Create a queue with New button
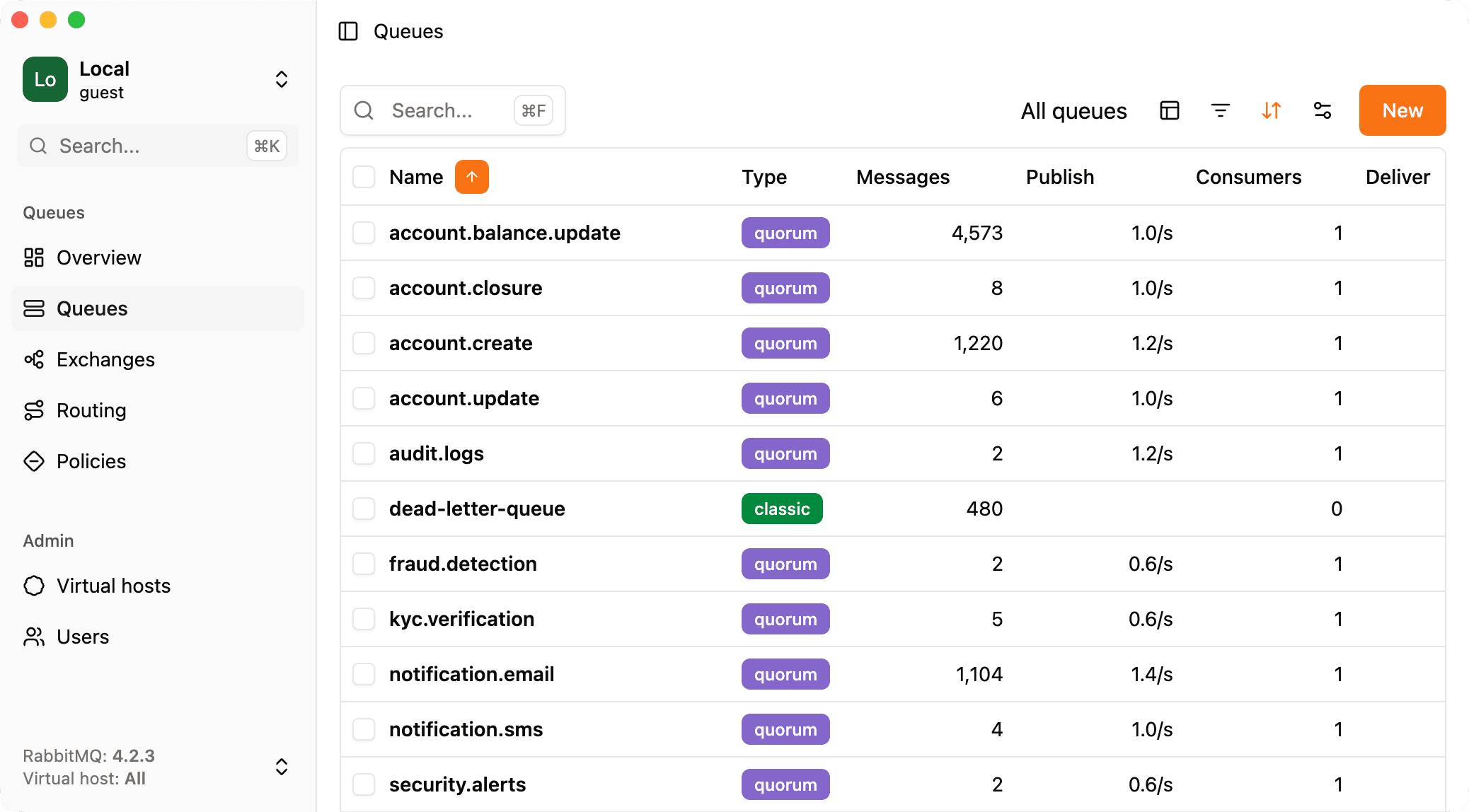This screenshot has width=1469, height=812. coord(1402,110)
